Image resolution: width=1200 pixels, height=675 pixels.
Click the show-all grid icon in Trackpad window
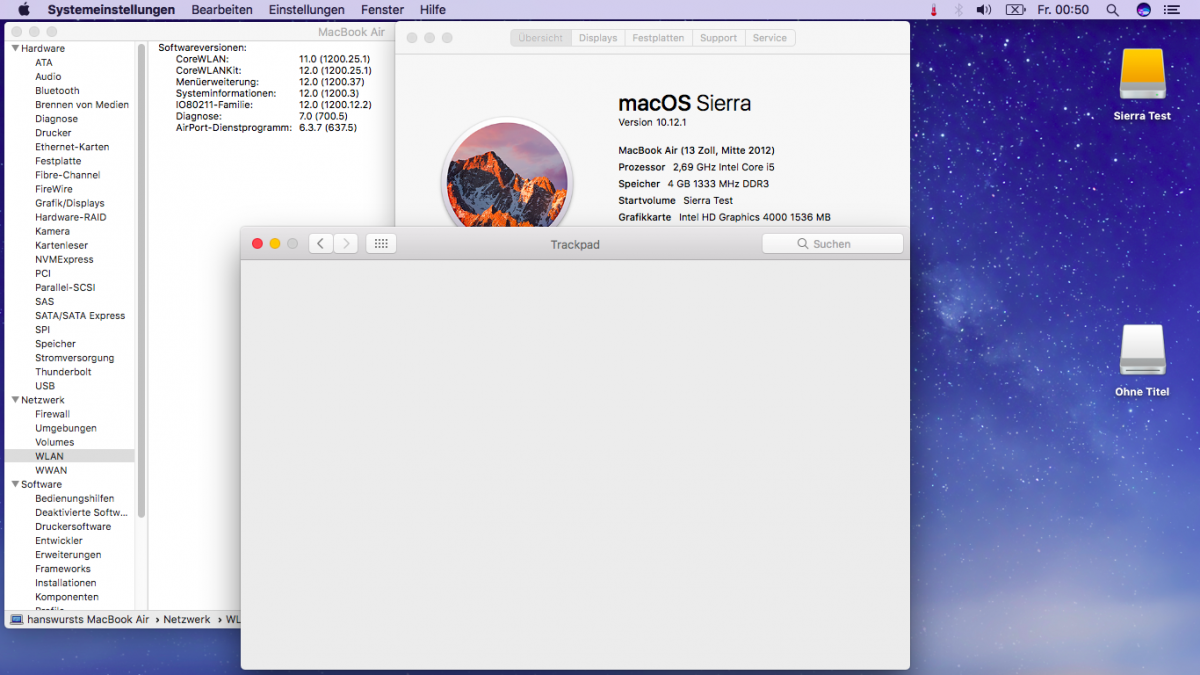click(381, 244)
